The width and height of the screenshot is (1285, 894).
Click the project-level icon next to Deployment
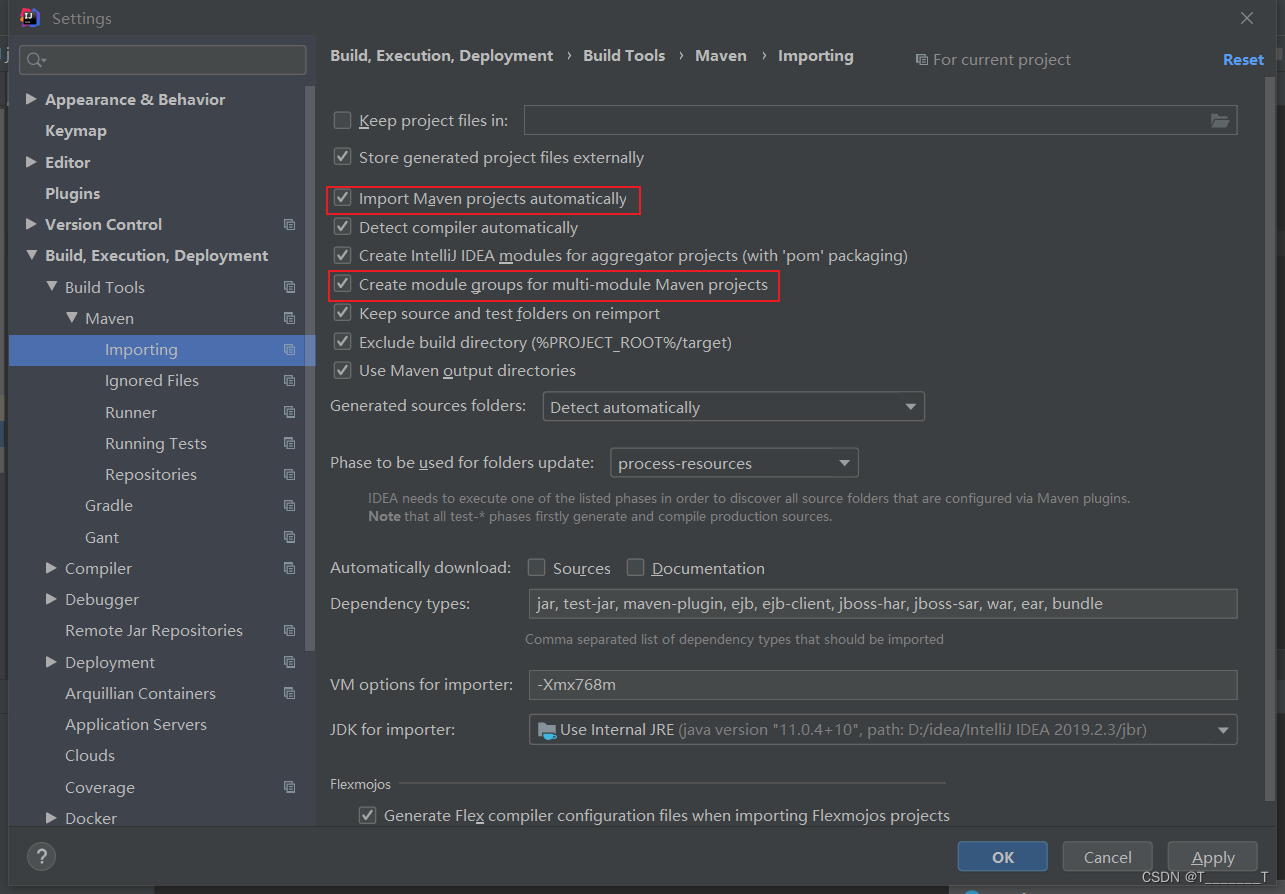pos(289,662)
